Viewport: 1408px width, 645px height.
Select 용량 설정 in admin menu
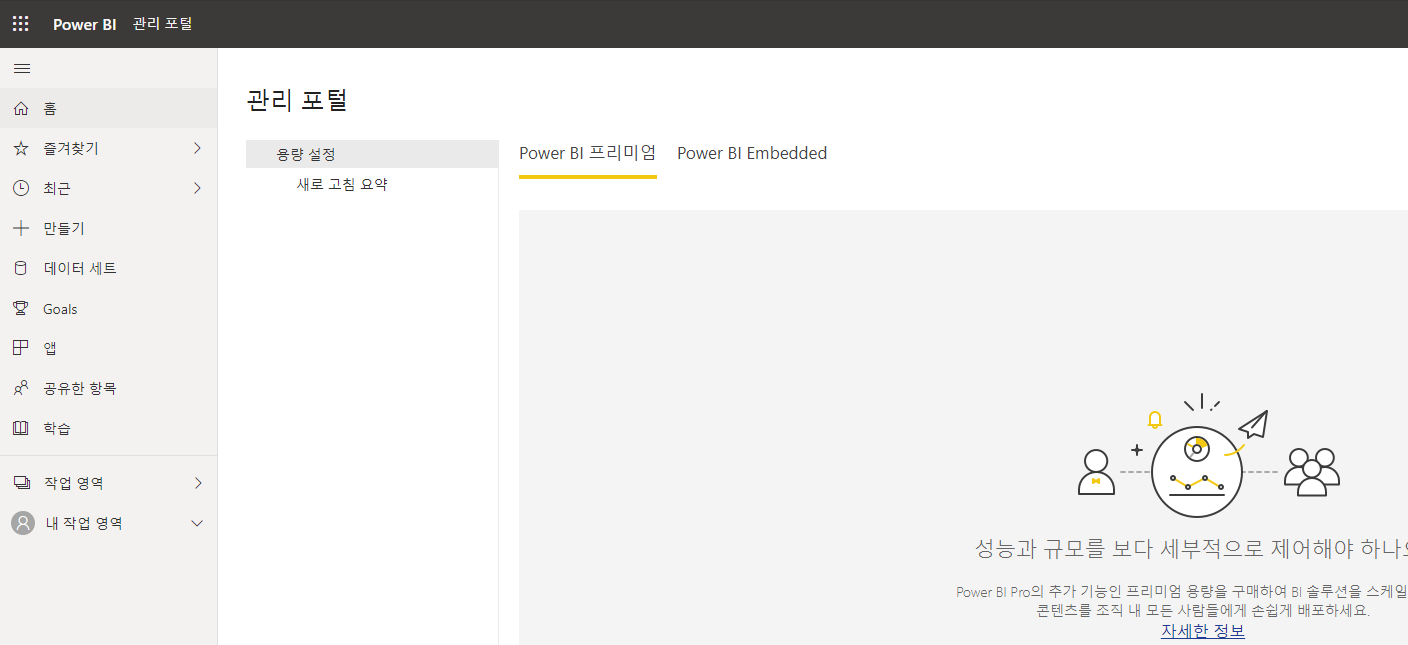372,154
